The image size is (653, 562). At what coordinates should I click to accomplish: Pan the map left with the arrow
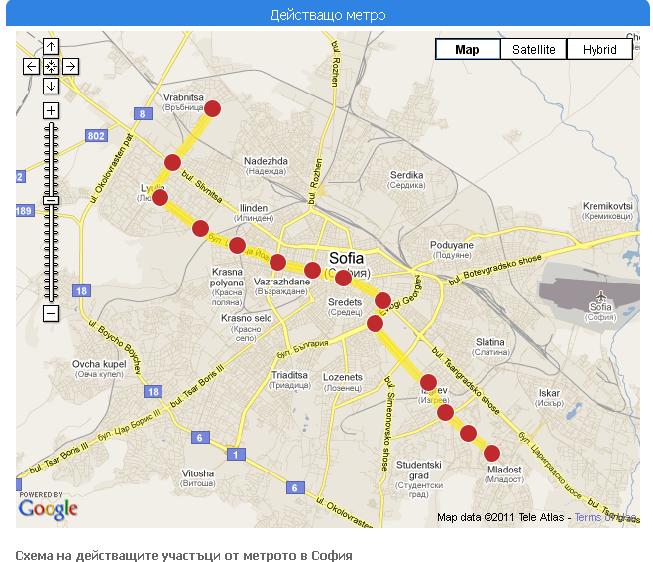tap(31, 66)
